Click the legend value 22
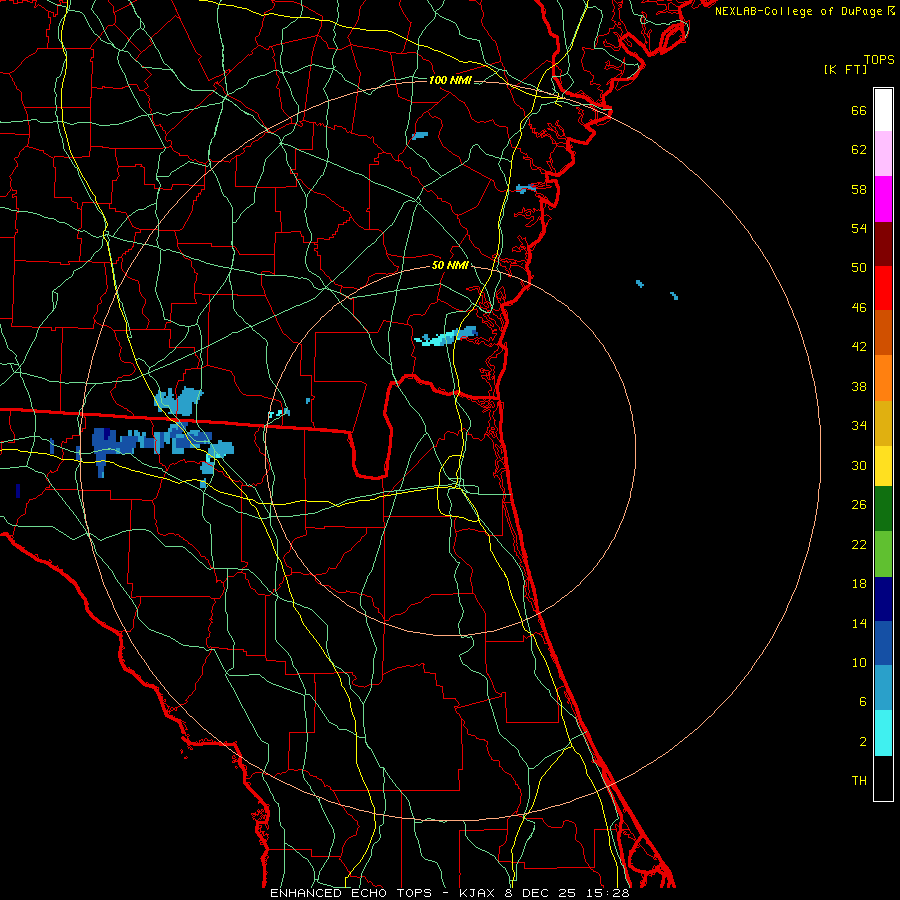 tap(859, 545)
